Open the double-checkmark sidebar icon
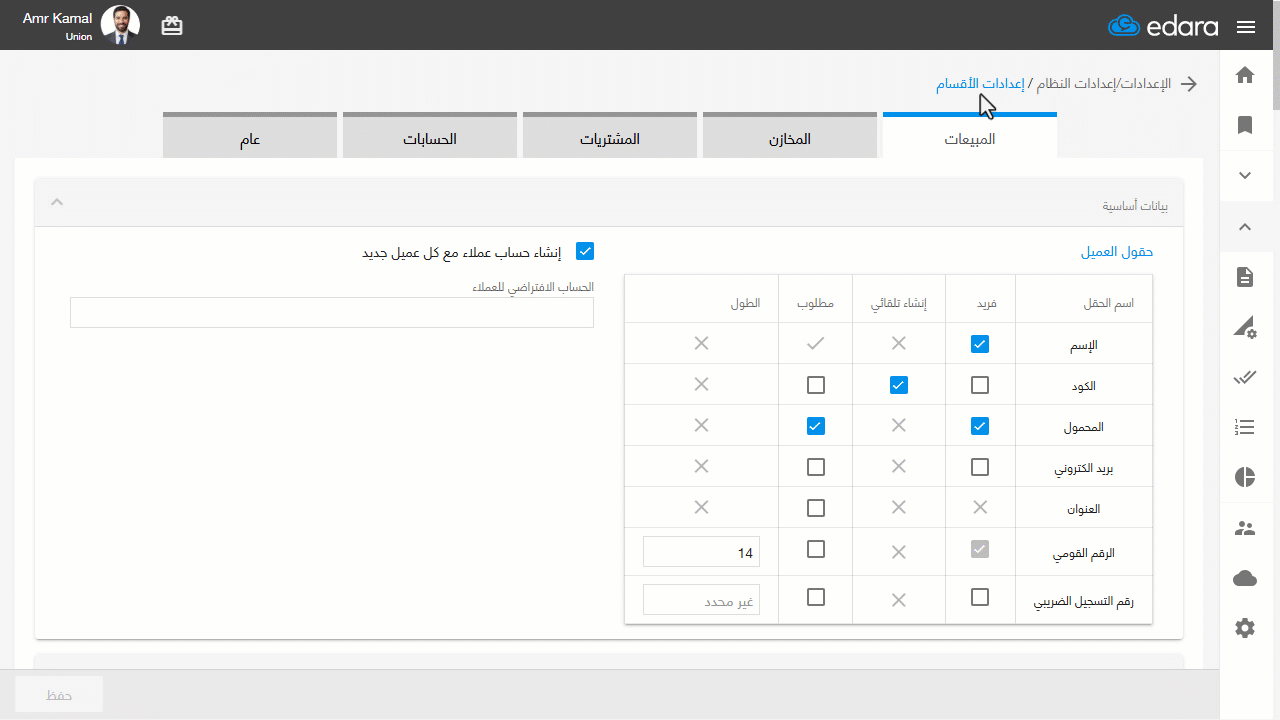This screenshot has width=1280, height=720. click(1245, 377)
